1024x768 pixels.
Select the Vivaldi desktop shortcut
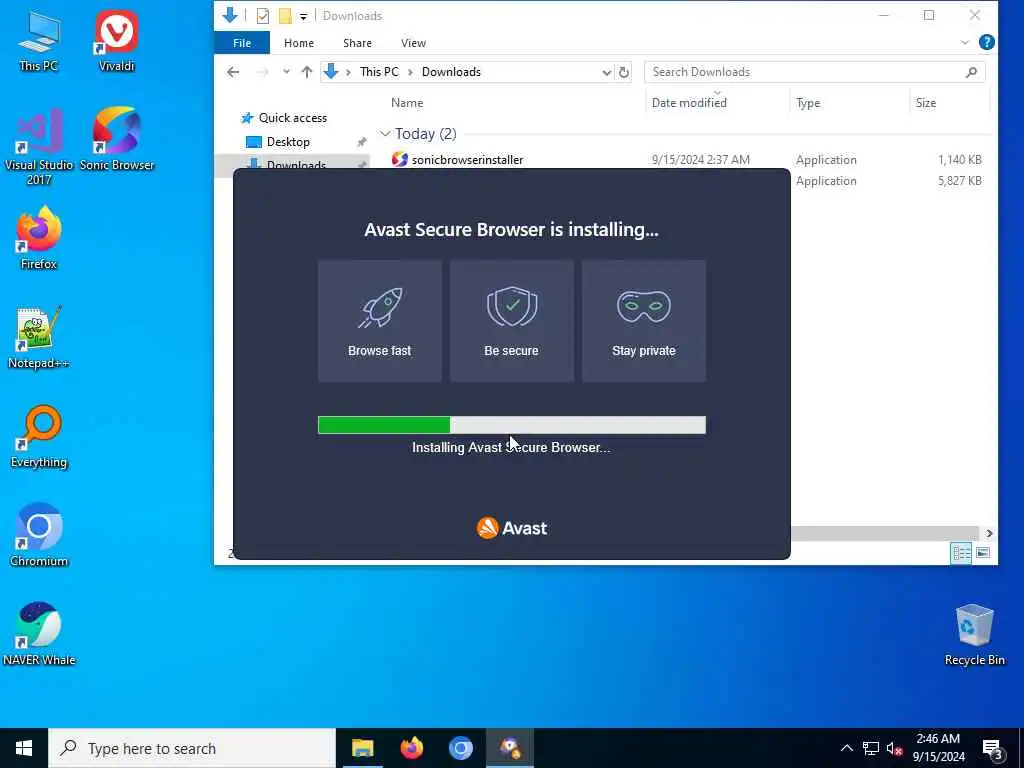pyautogui.click(x=116, y=40)
